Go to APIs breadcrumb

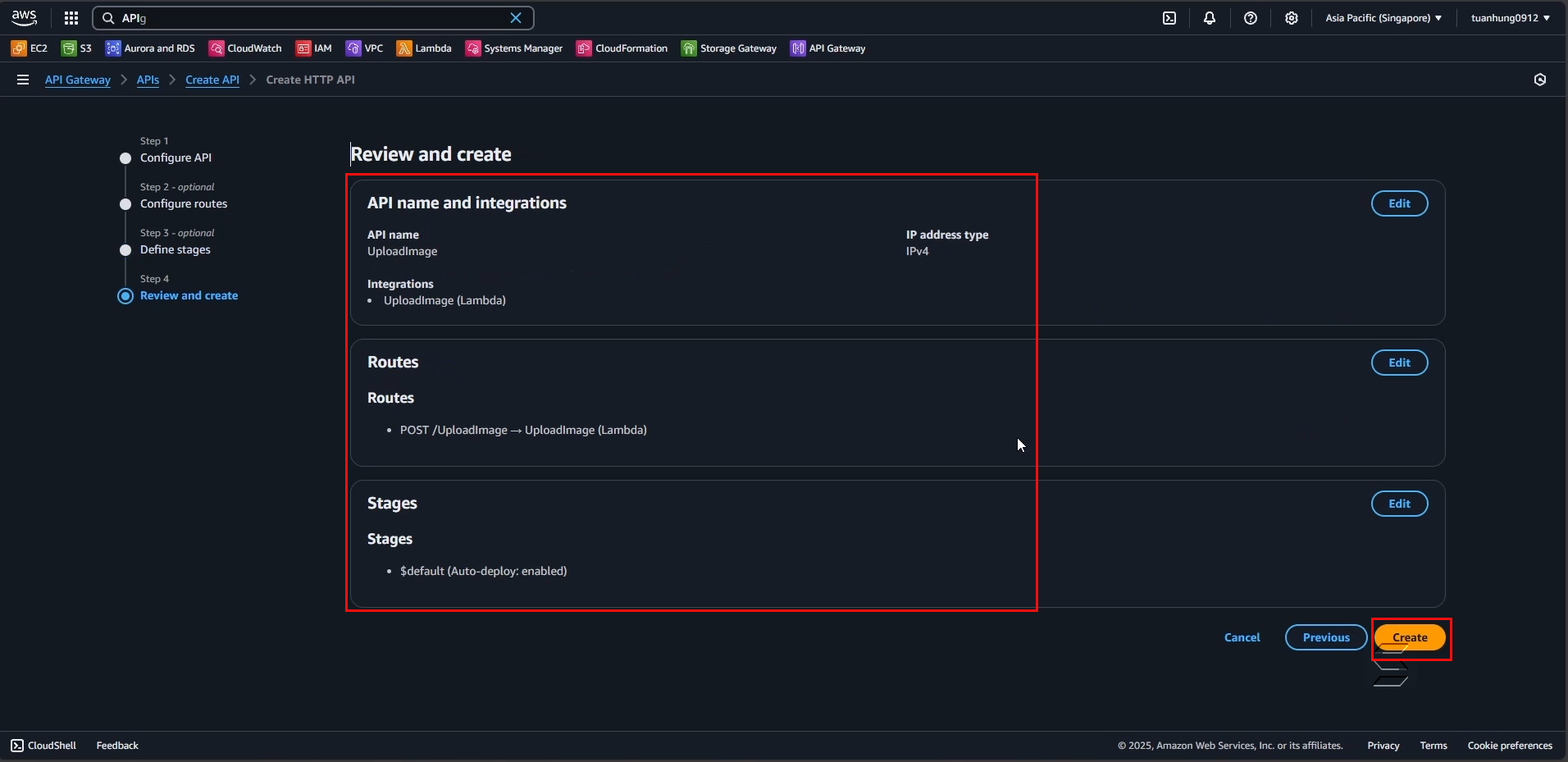point(148,80)
